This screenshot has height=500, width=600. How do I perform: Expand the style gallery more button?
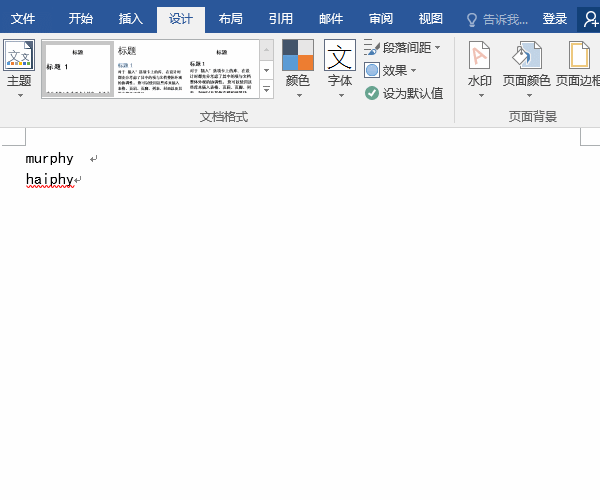266,89
